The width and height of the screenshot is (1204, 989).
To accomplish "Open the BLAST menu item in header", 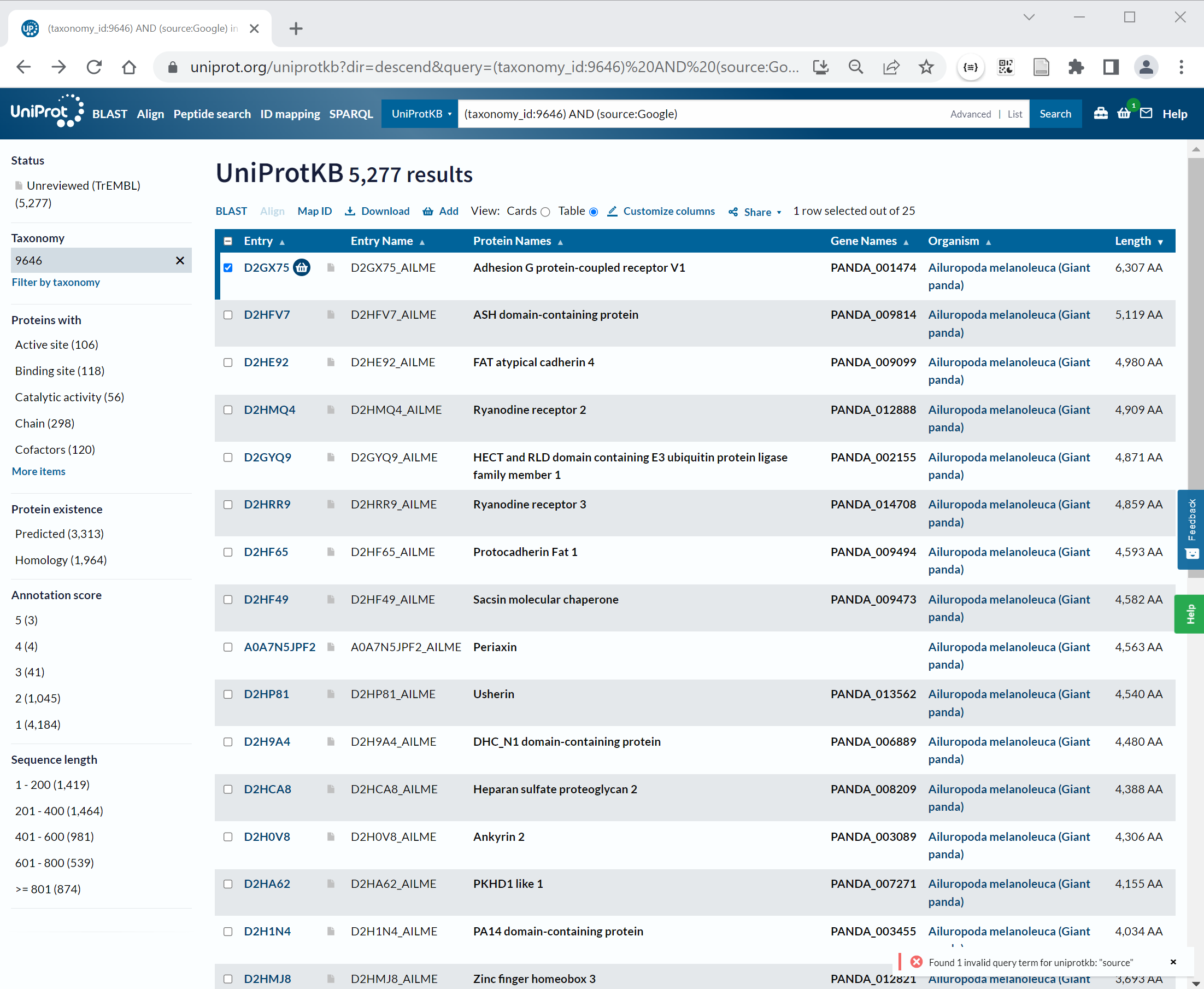I will click(x=109, y=114).
